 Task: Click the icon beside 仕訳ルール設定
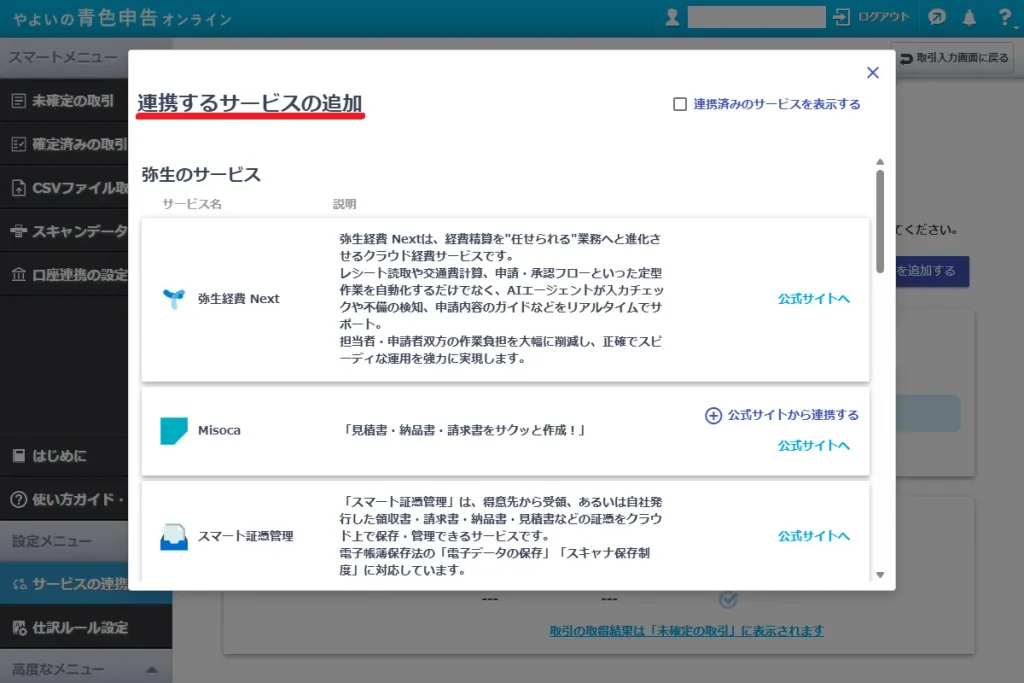[20, 628]
